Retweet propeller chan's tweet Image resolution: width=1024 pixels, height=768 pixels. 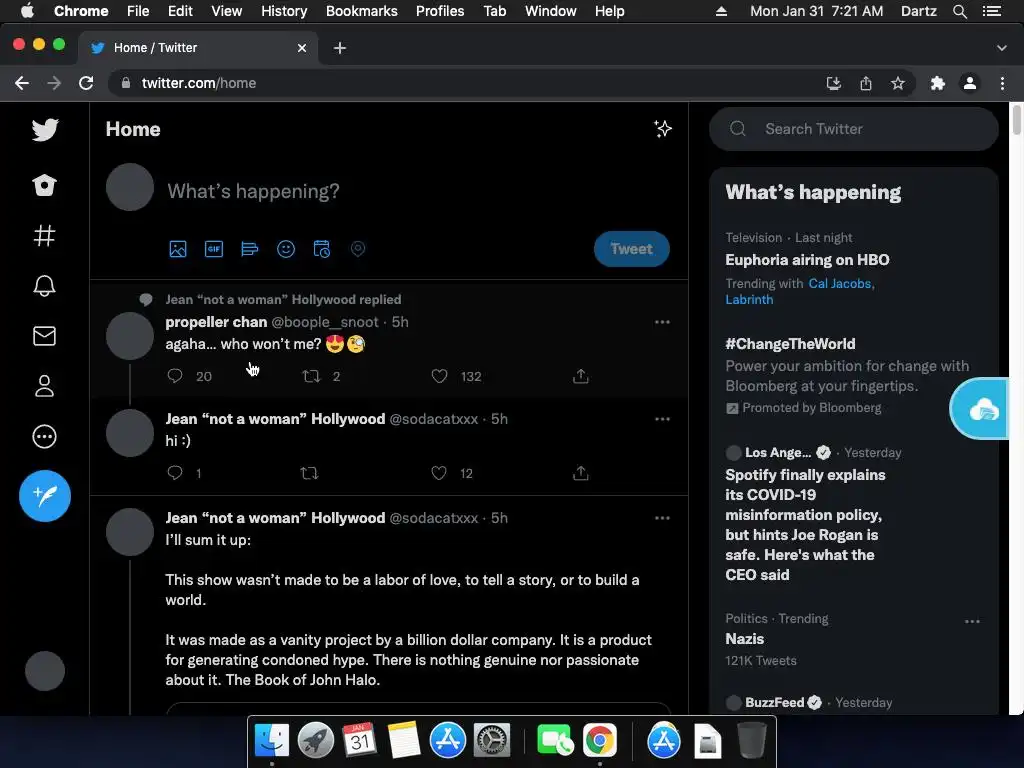coord(312,376)
